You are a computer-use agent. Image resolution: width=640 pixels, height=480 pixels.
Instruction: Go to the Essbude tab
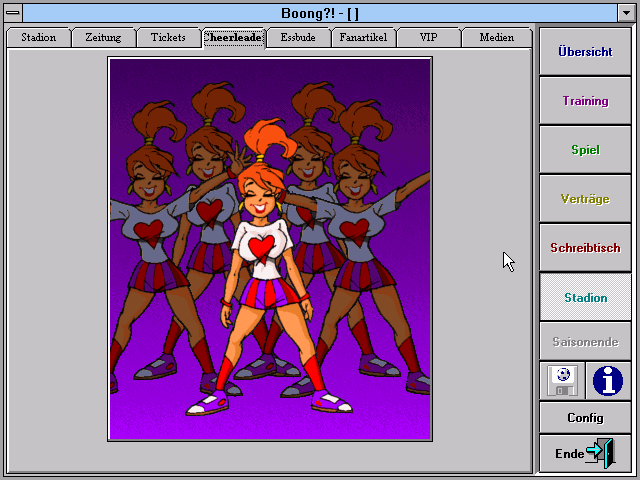click(298, 38)
